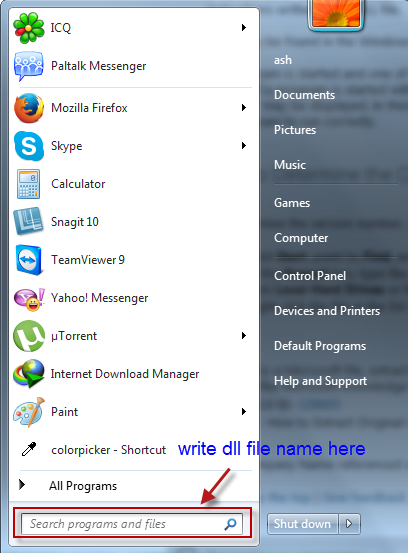The image size is (408, 553).
Task: Open Help and Support
Action: click(x=320, y=381)
